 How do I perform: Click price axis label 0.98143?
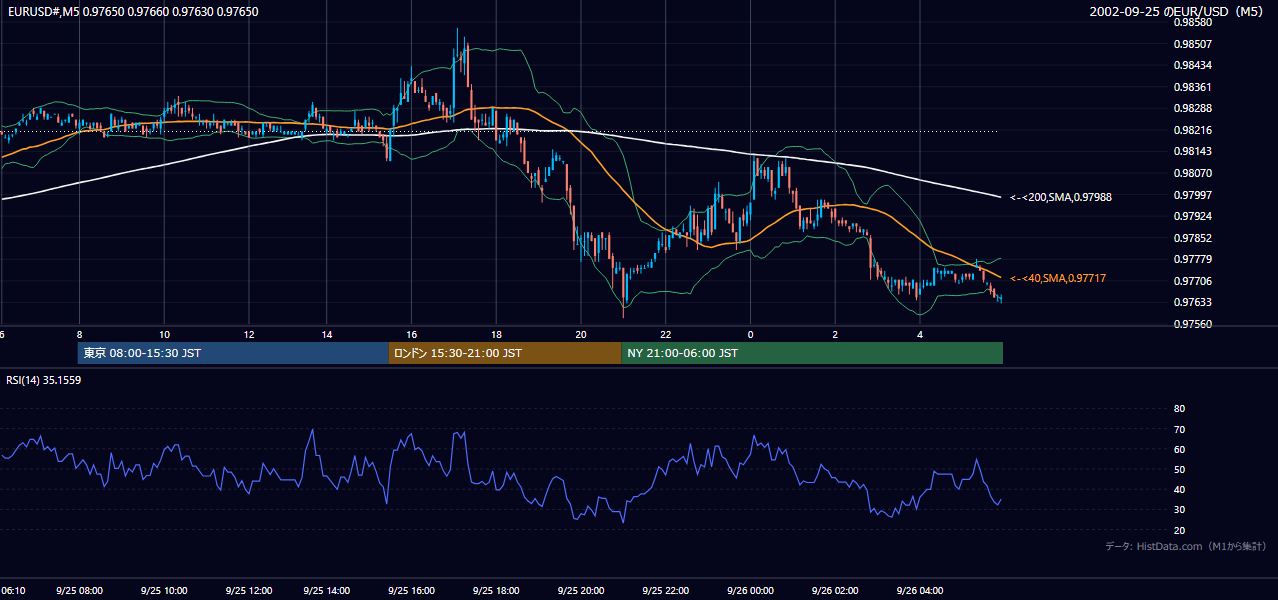tap(1193, 151)
